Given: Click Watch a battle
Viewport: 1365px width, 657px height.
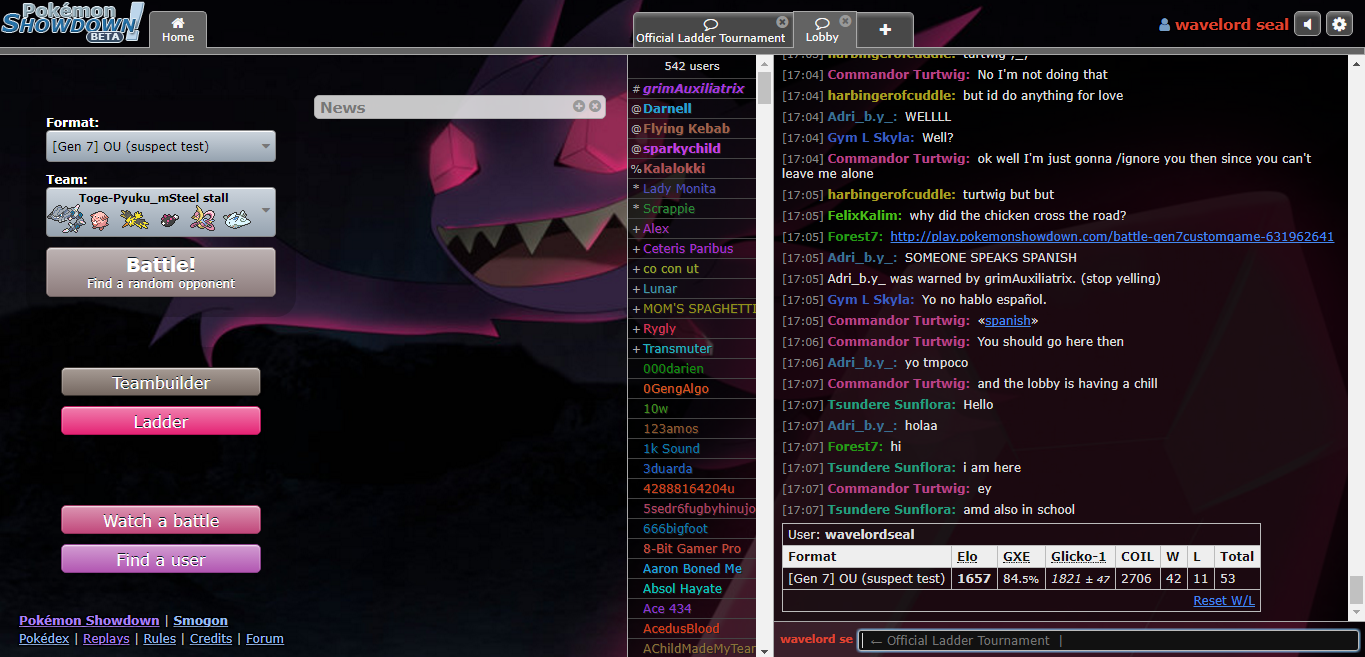Looking at the screenshot, I should [x=161, y=520].
